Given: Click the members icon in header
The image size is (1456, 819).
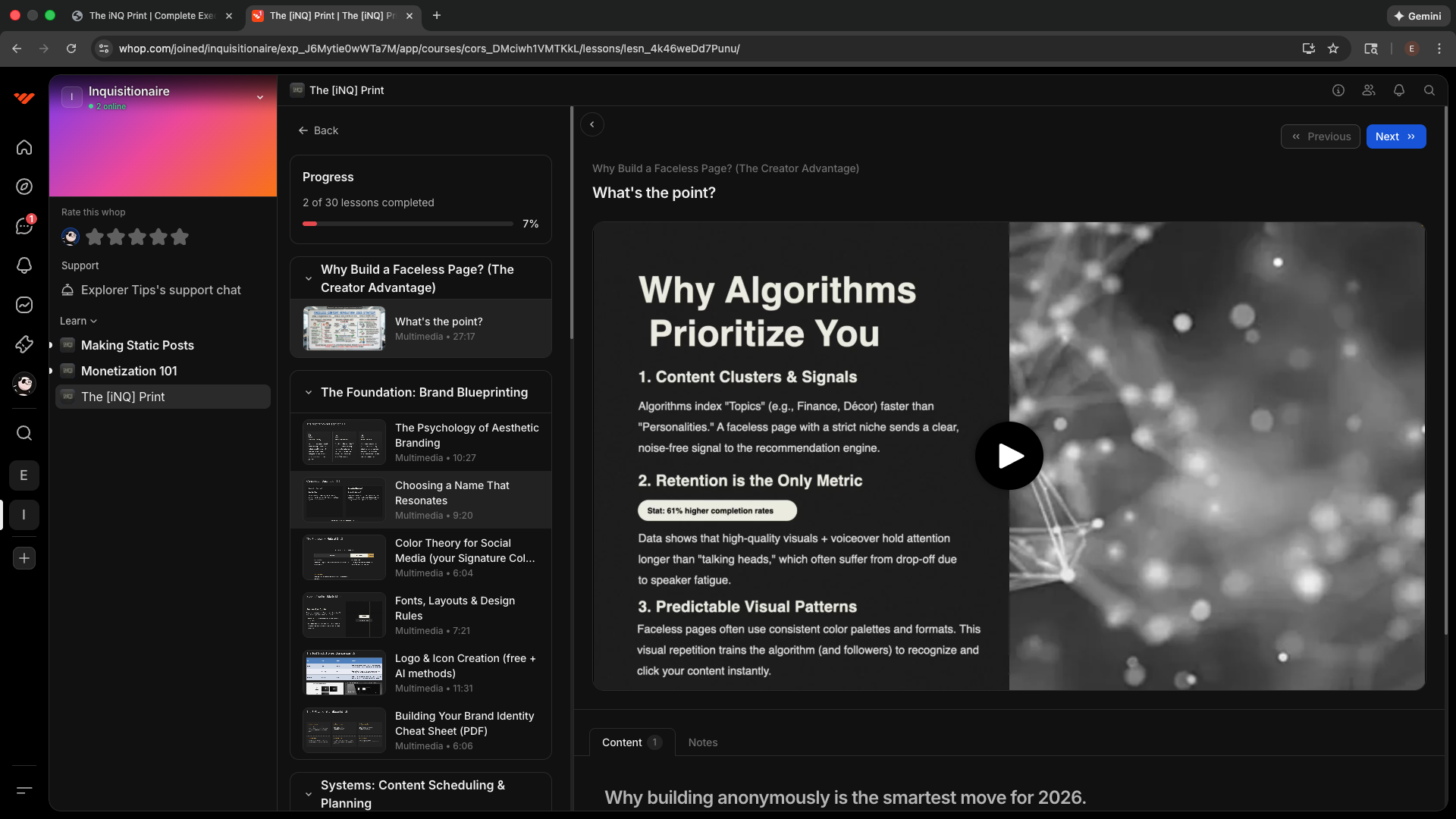Looking at the screenshot, I should tap(1369, 90).
